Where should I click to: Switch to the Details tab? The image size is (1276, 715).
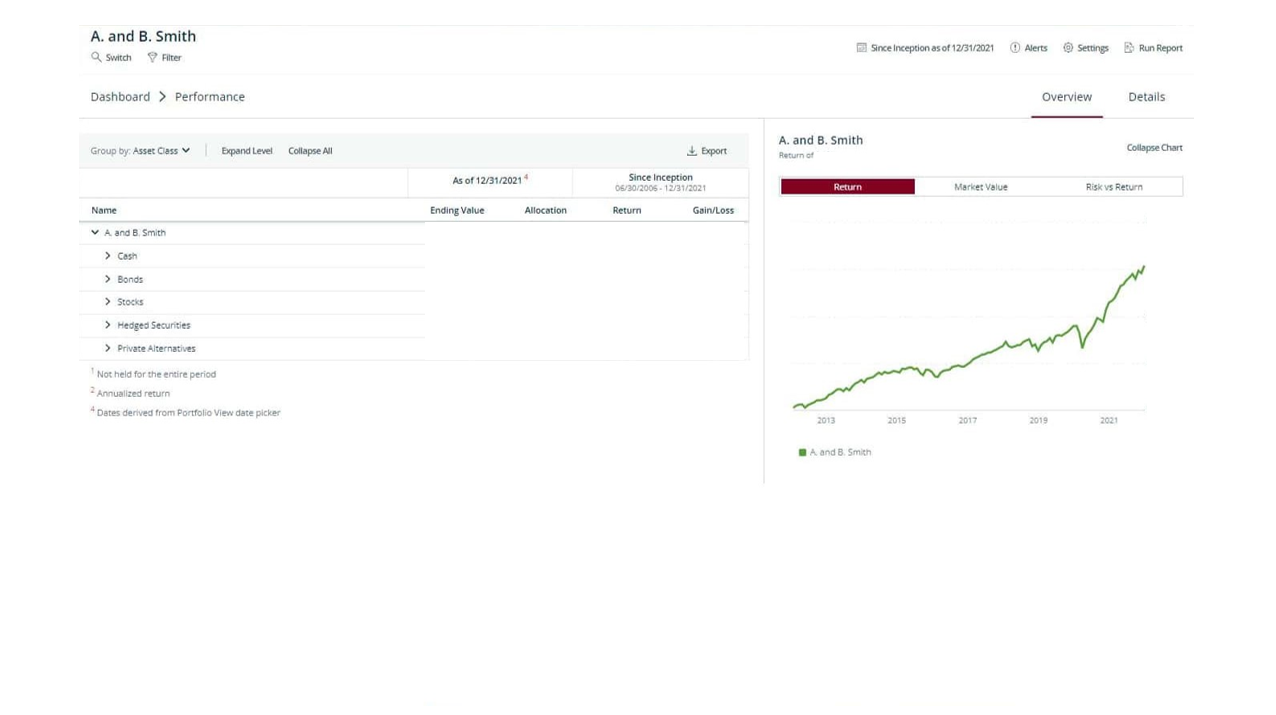click(x=1146, y=96)
